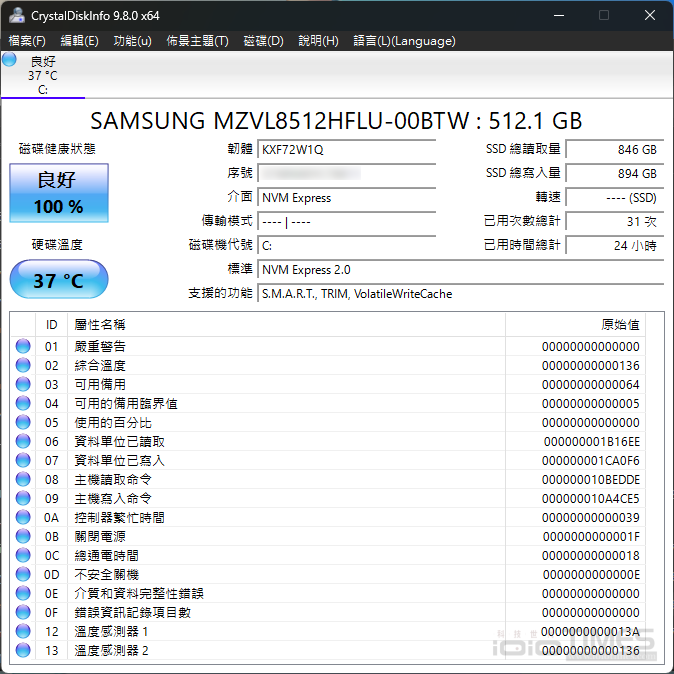Click raw value 000000010BEDDE

click(x=591, y=479)
